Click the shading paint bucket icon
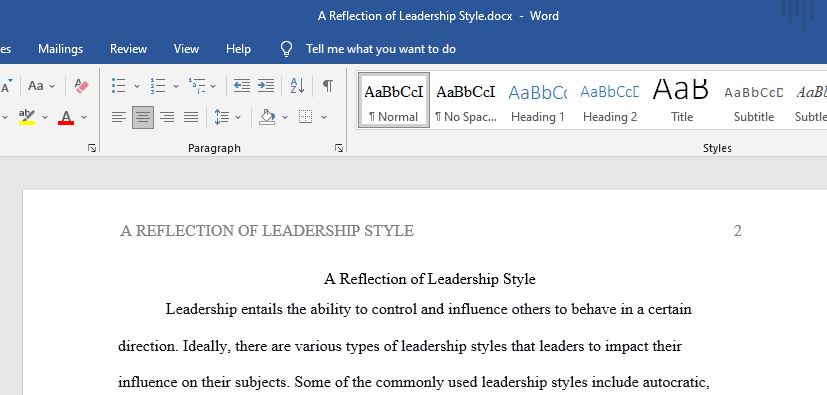The width and height of the screenshot is (827, 395). (267, 117)
